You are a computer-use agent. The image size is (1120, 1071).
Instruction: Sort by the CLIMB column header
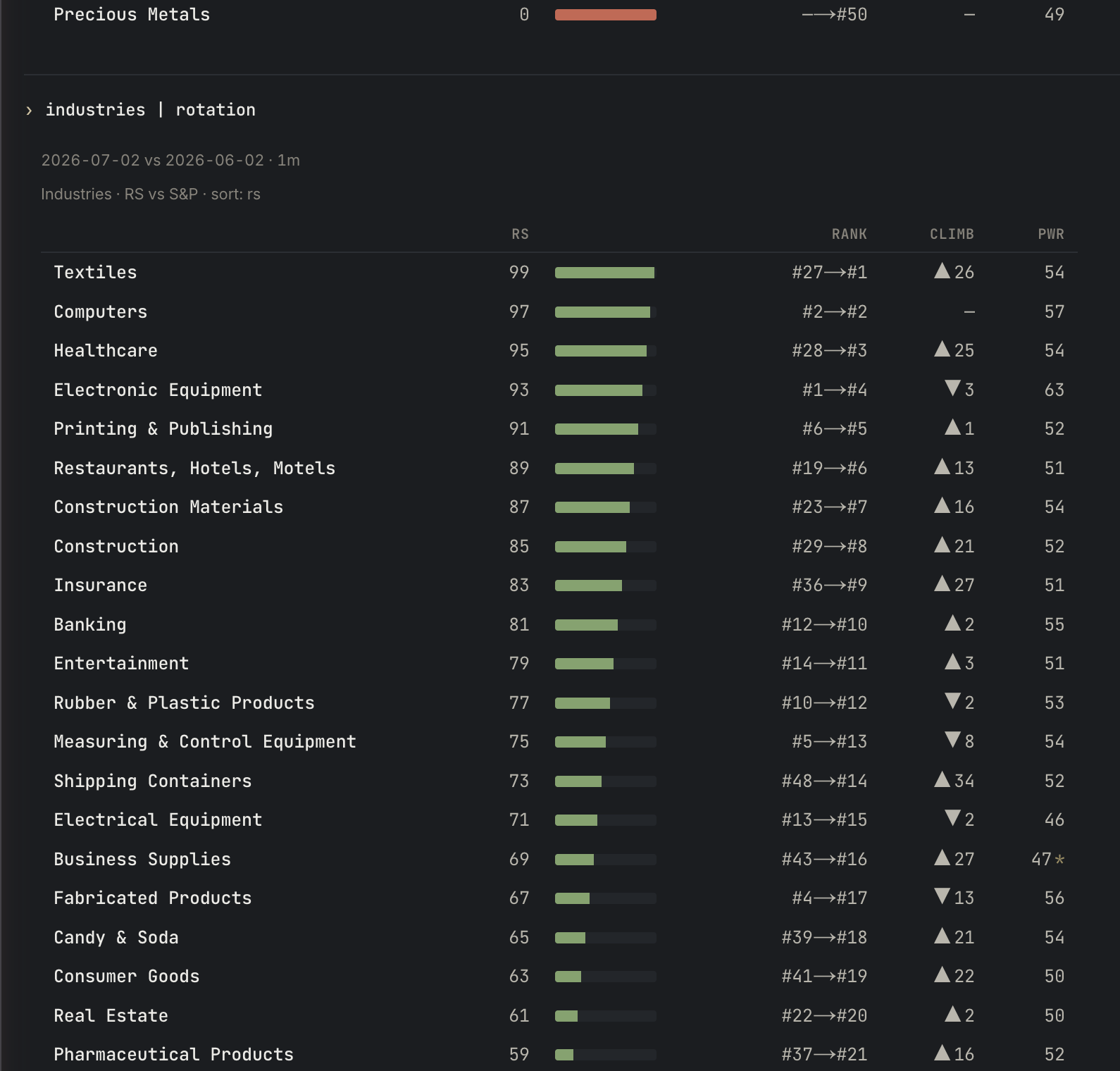tap(952, 234)
